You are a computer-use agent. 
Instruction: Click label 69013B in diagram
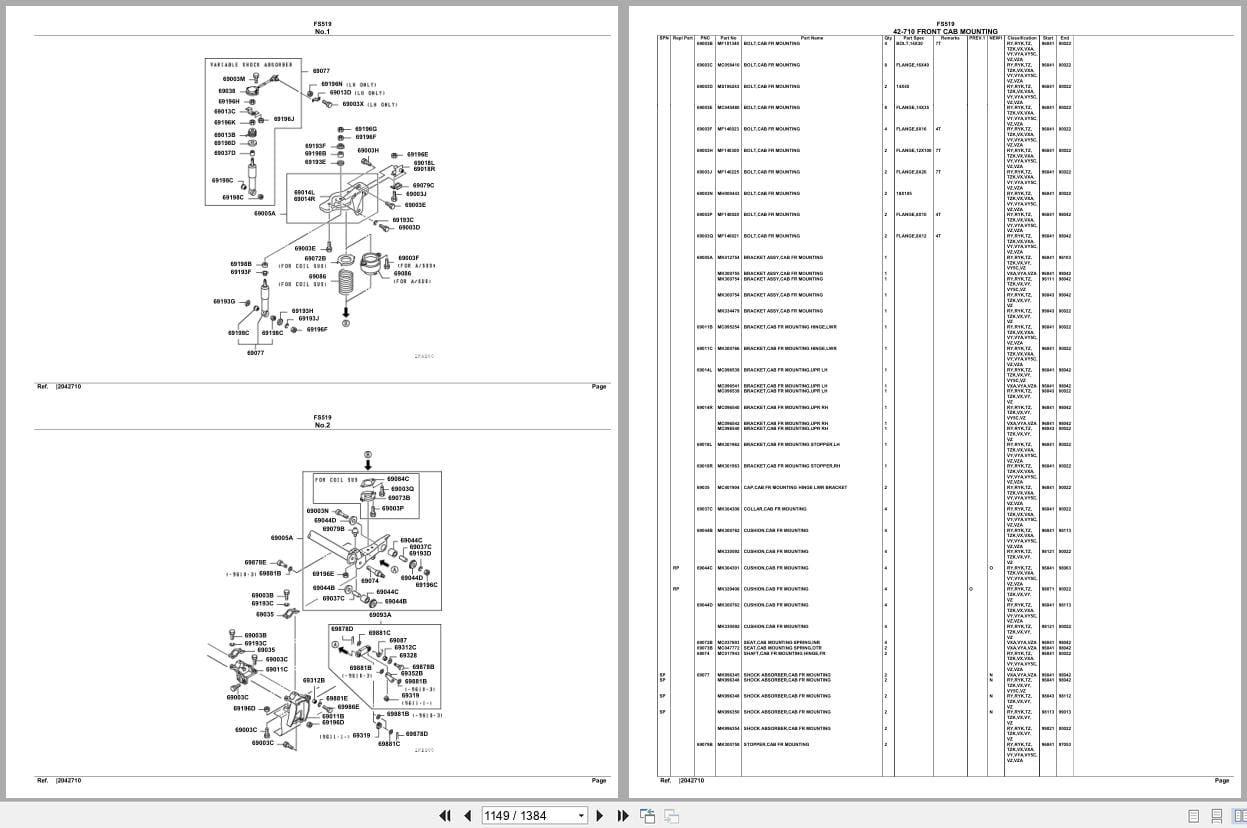224,134
